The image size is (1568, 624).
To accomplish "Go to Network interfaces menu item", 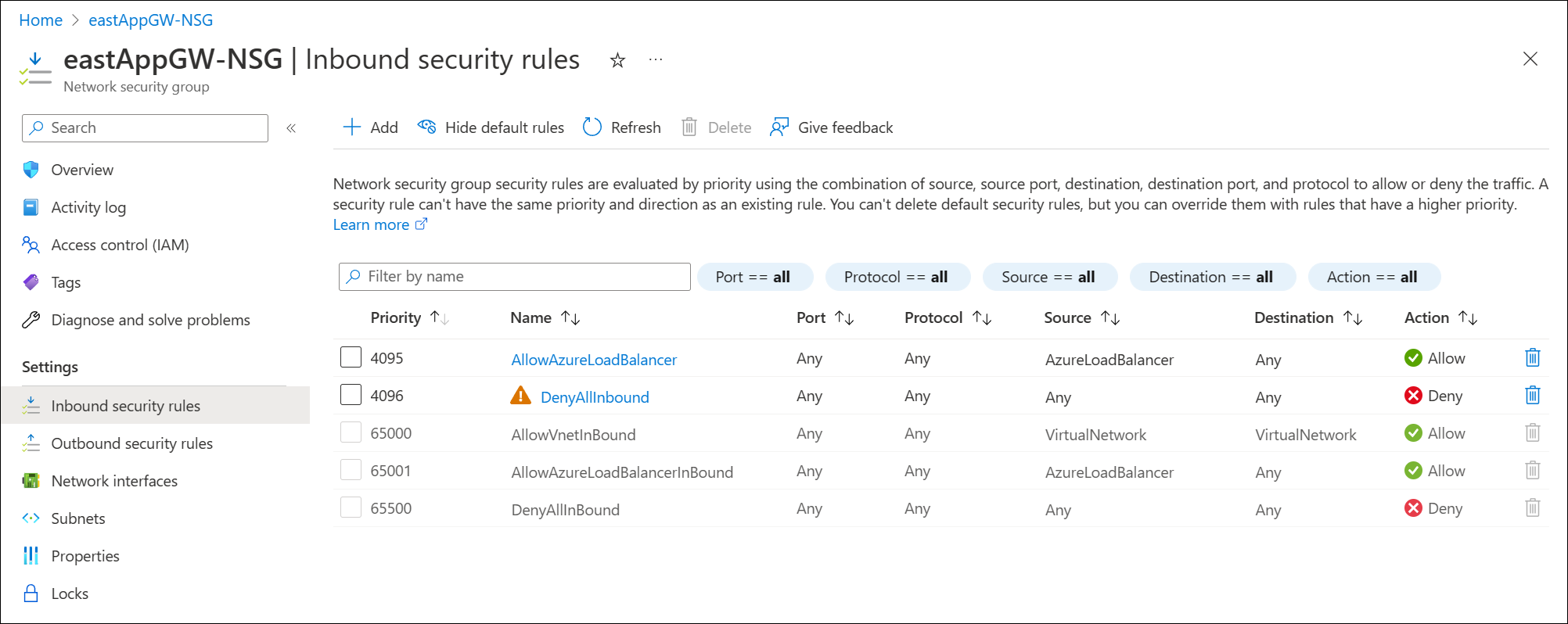I will click(114, 481).
